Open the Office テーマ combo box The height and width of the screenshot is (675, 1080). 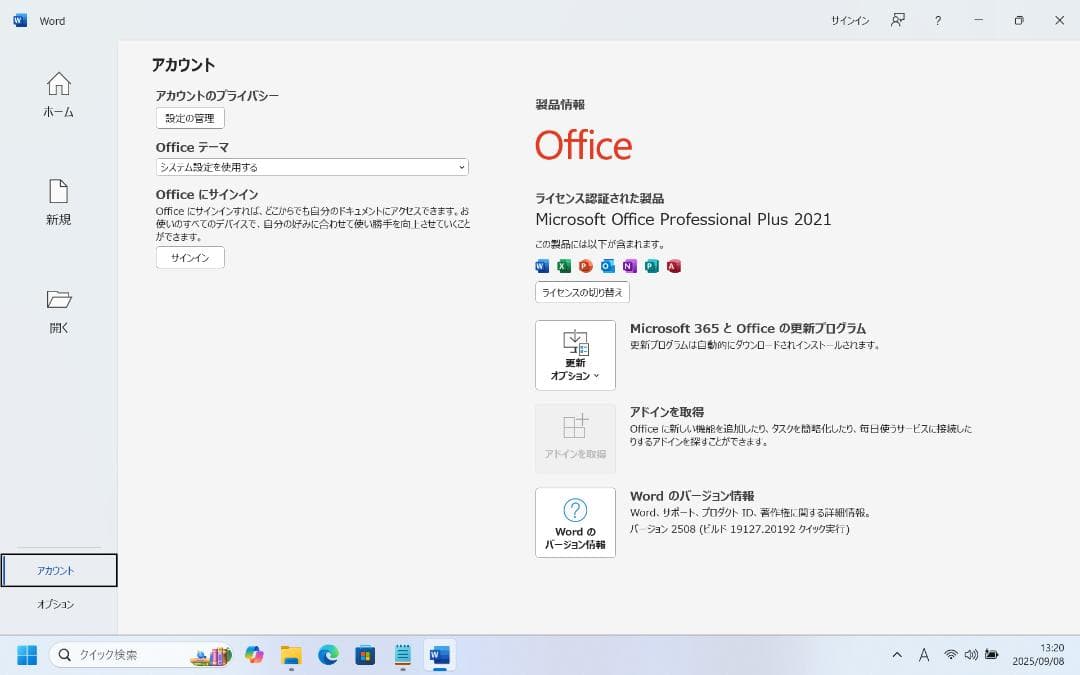(310, 167)
